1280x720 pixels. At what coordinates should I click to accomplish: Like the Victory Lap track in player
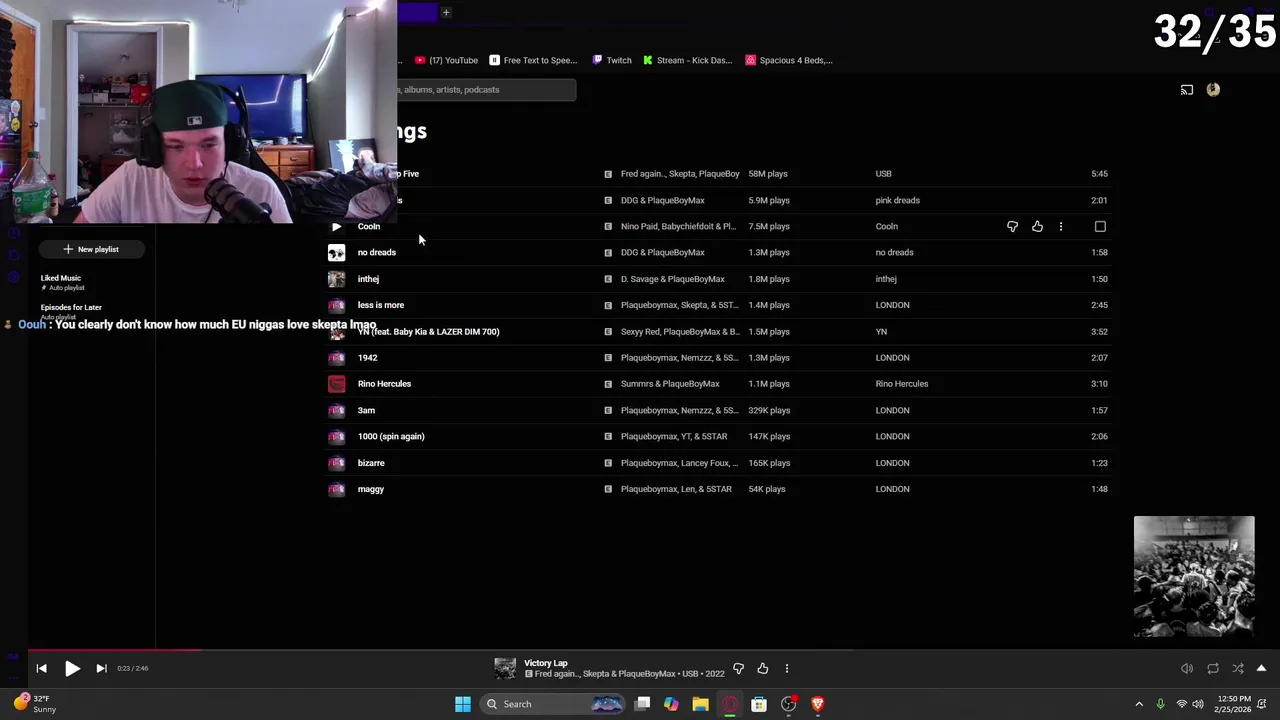pos(762,668)
